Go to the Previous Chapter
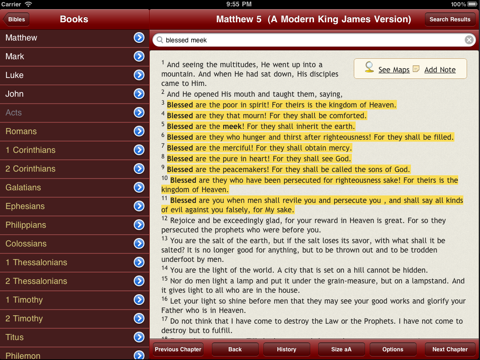 click(x=178, y=349)
